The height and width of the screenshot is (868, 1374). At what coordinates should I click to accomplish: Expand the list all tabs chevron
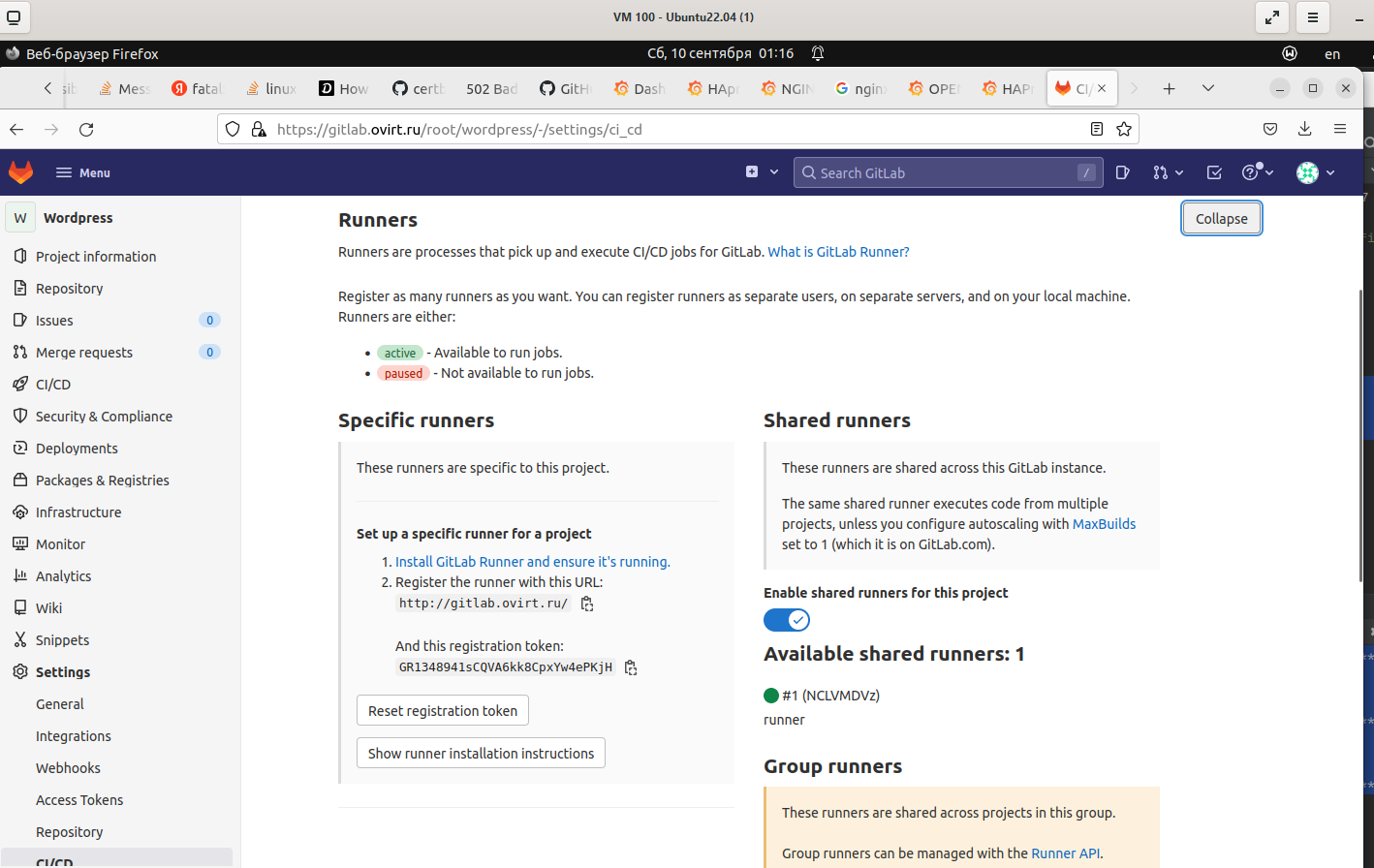tap(1208, 88)
